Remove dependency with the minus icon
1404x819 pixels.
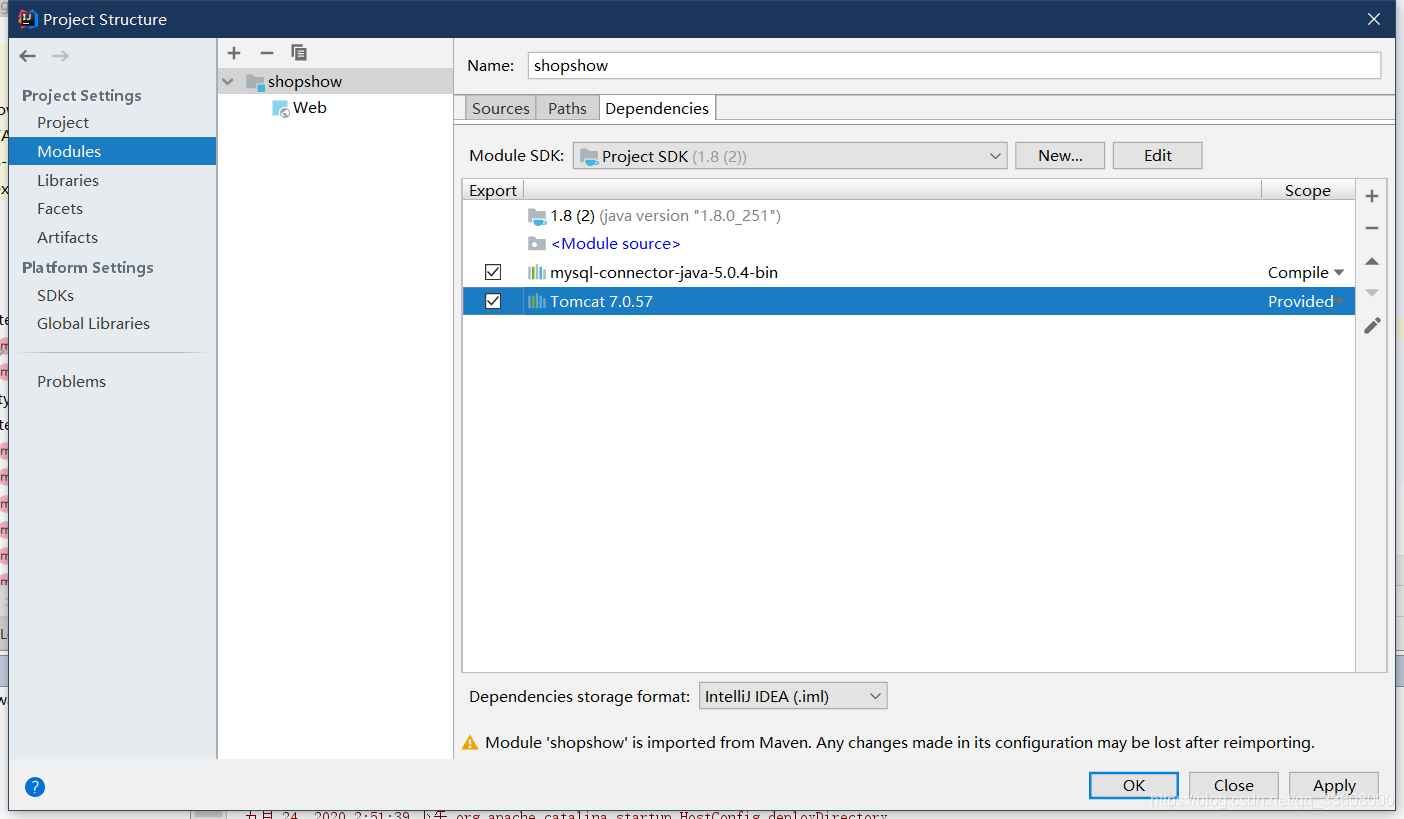point(1372,228)
